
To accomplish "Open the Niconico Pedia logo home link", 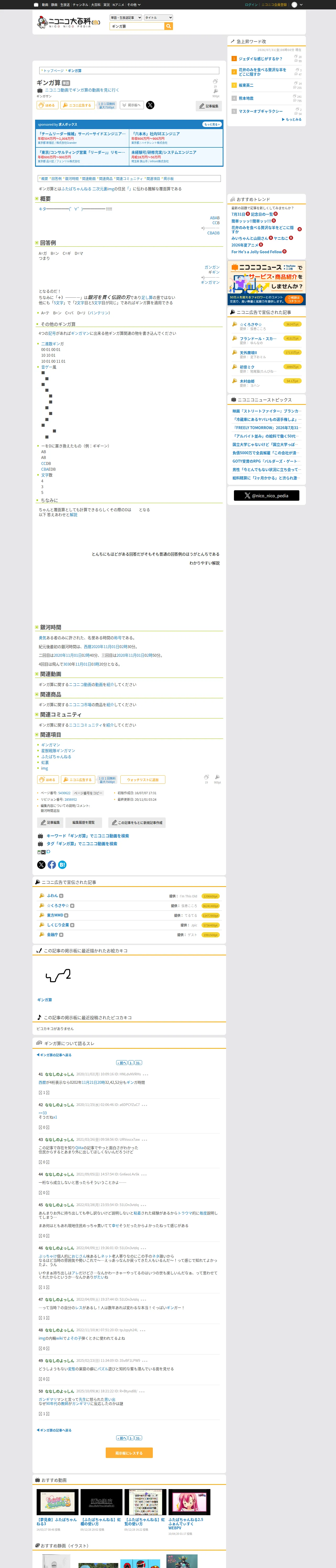I will 69,22.
